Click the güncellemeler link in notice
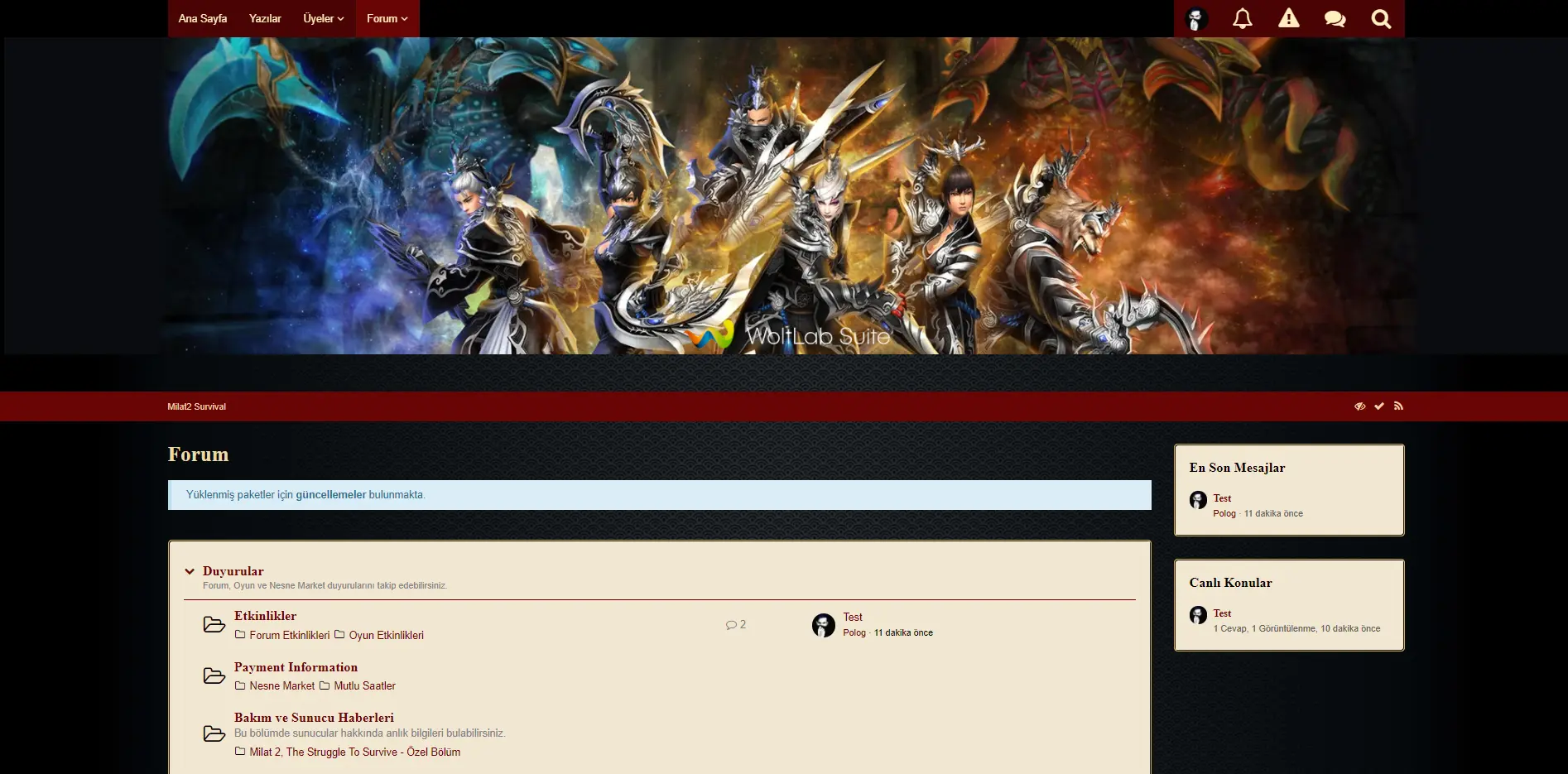 click(331, 494)
